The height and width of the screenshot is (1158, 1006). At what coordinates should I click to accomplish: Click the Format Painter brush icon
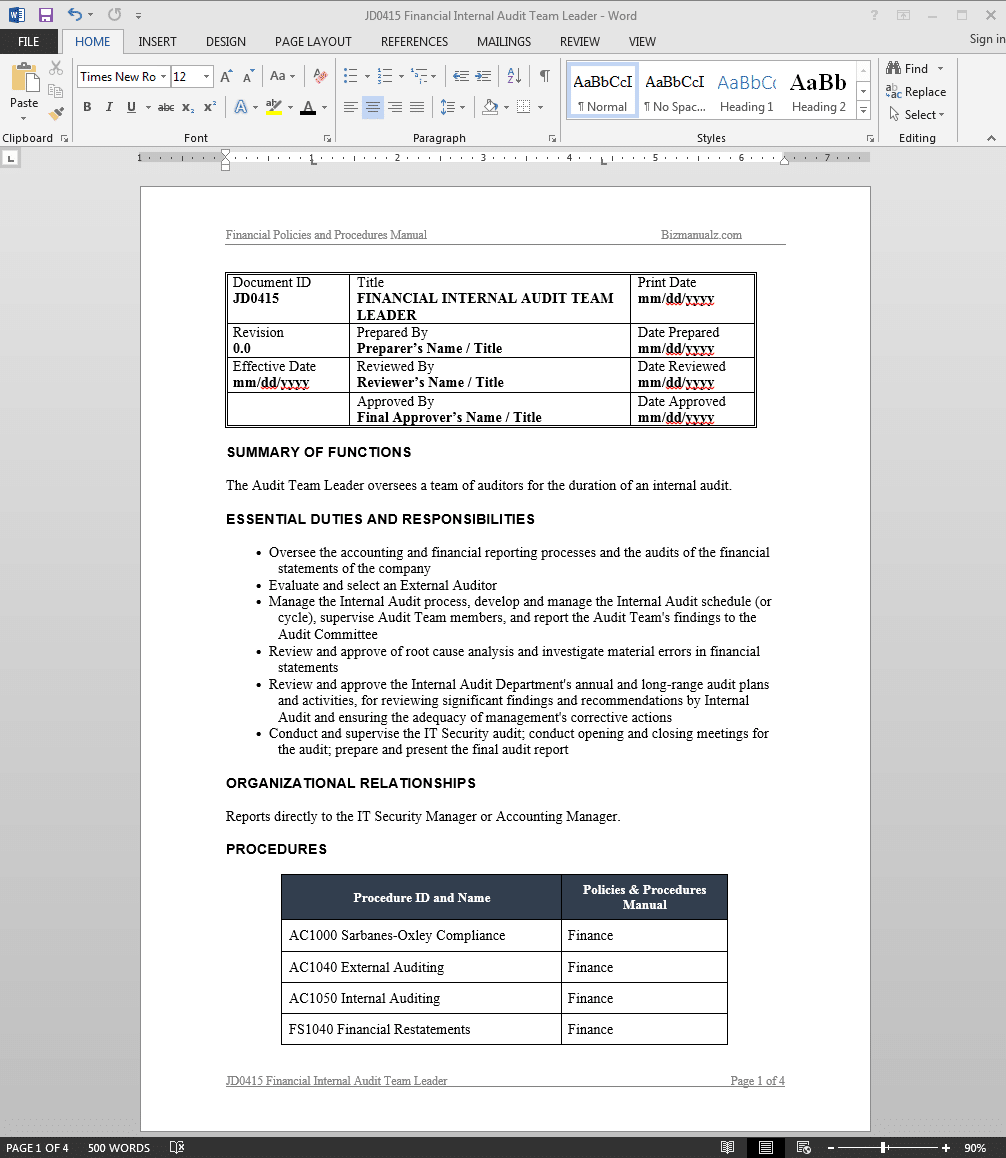coord(56,114)
